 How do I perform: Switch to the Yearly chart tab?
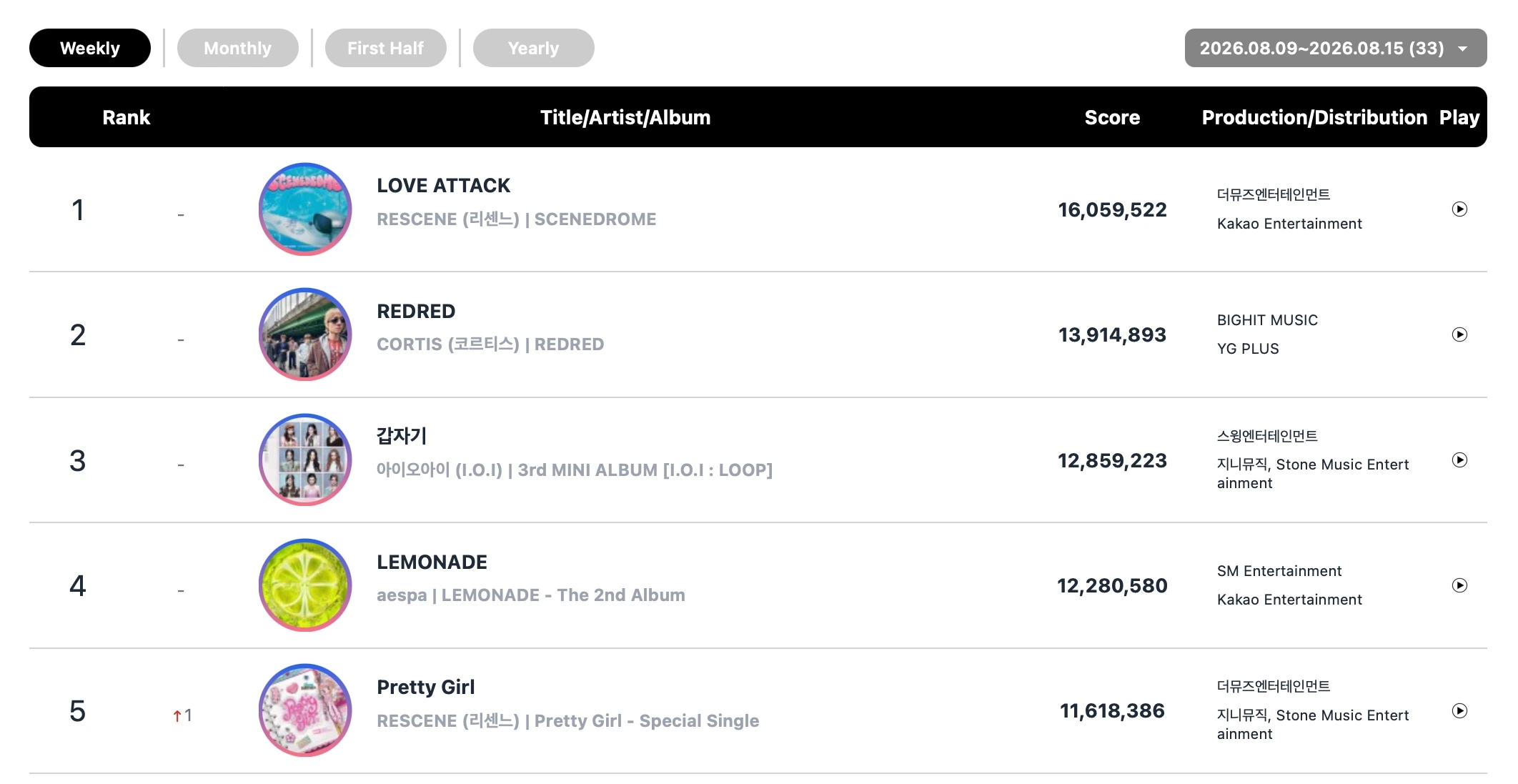[534, 48]
